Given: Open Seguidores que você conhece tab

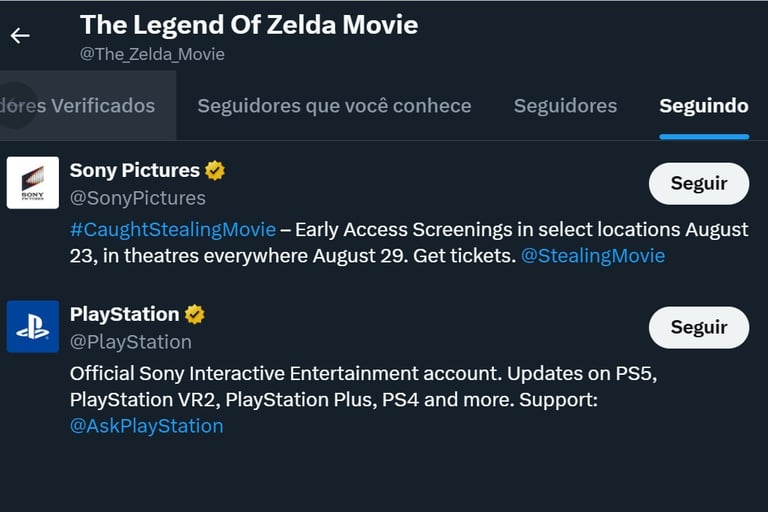Looking at the screenshot, I should (x=335, y=106).
